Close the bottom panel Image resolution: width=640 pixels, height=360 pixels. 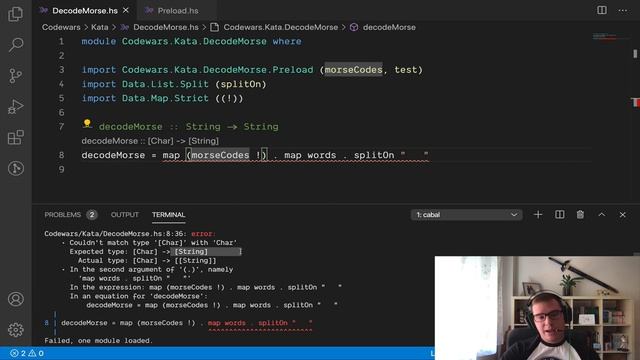coord(622,215)
